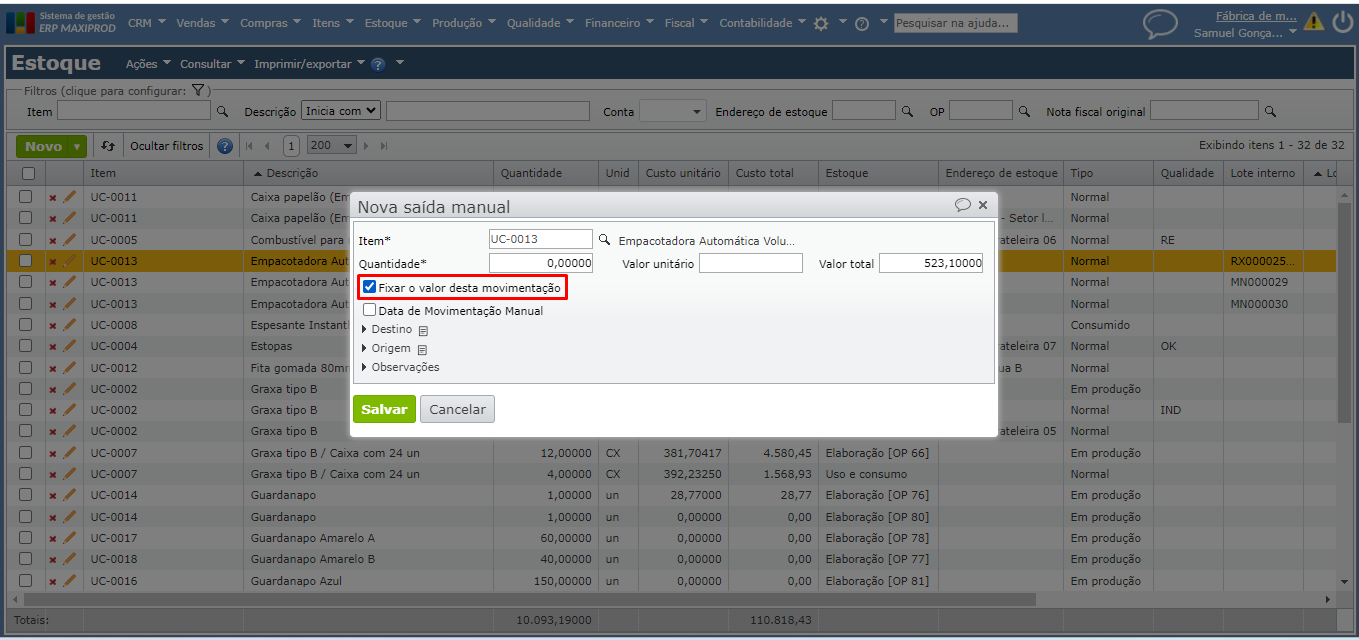Select the UC-0018 row checkbox

[26, 558]
